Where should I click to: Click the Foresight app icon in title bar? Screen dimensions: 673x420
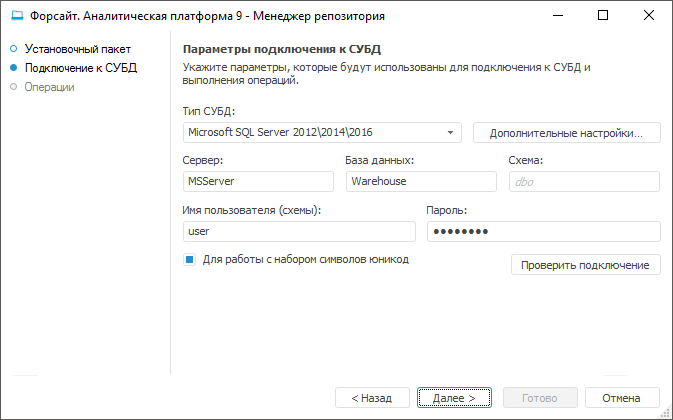pos(17,16)
